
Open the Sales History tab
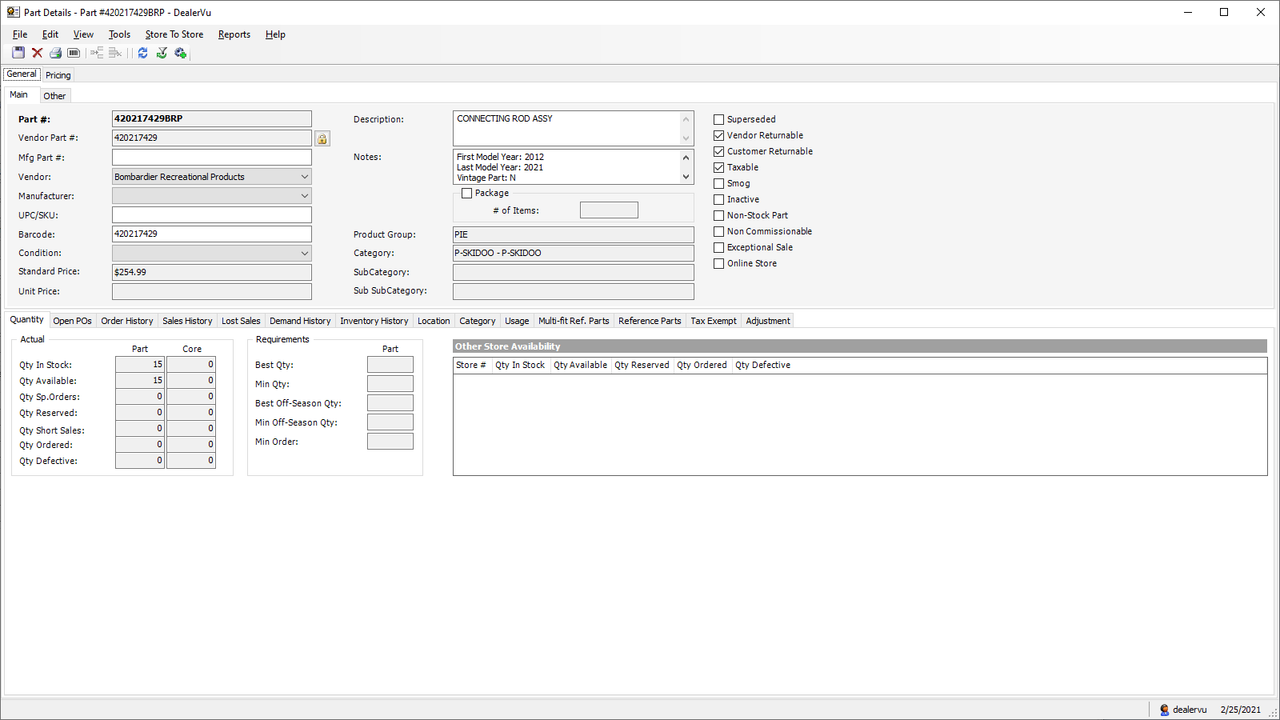click(187, 321)
